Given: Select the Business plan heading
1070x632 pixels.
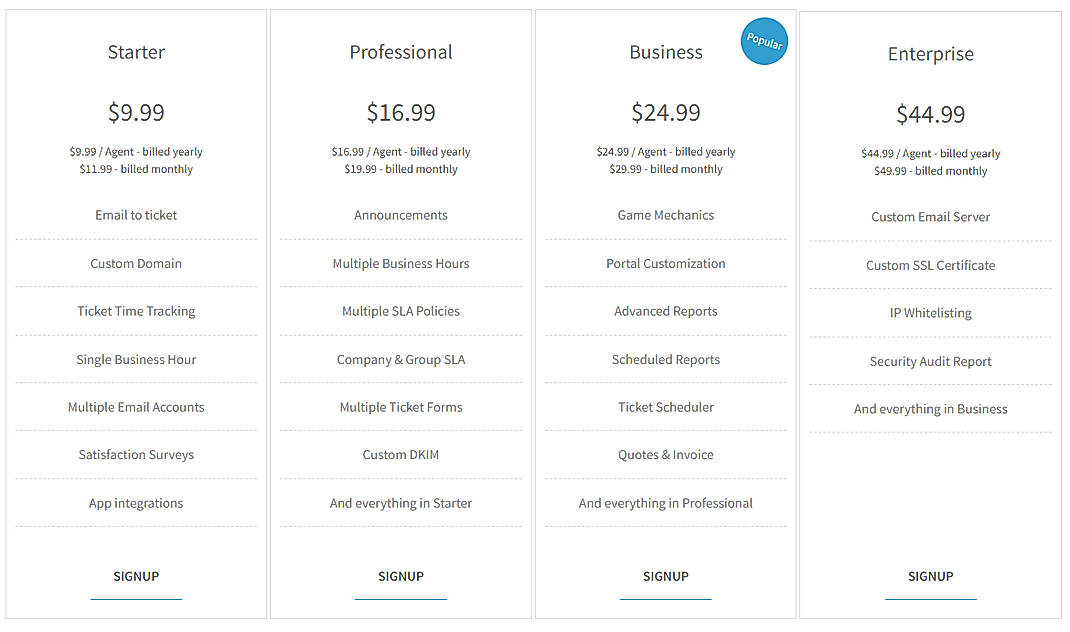Looking at the screenshot, I should [666, 51].
